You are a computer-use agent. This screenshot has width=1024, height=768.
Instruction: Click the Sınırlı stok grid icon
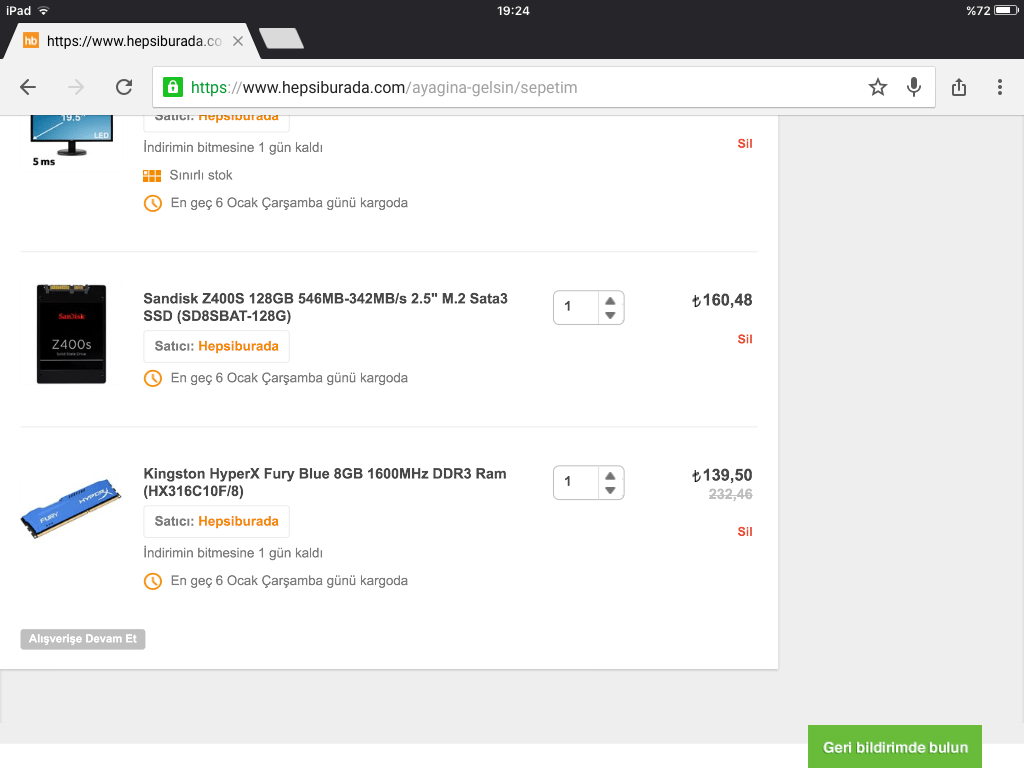point(152,175)
